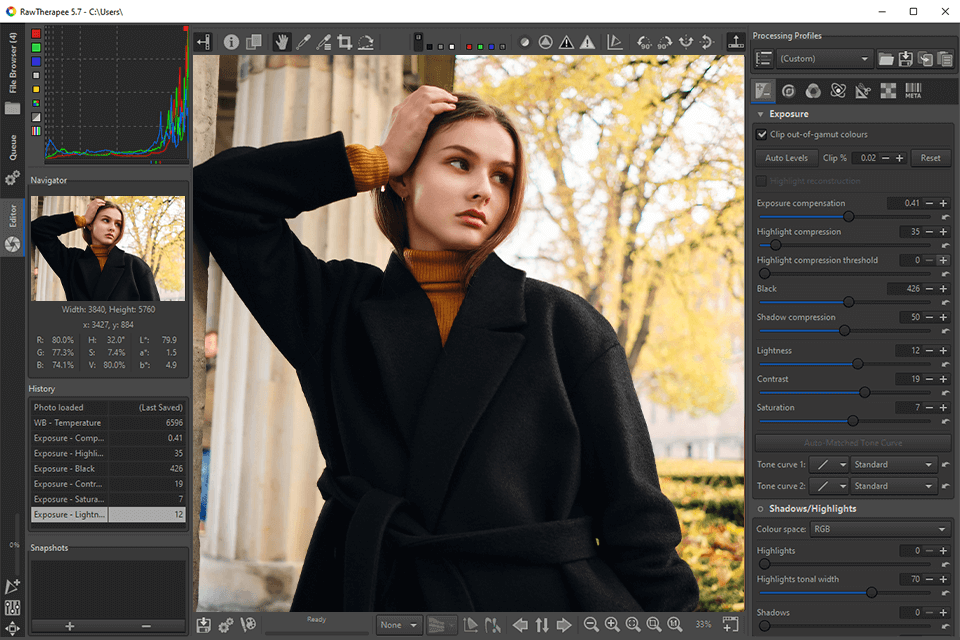Click the Clip % Reset button
The image size is (960, 640).
click(930, 158)
